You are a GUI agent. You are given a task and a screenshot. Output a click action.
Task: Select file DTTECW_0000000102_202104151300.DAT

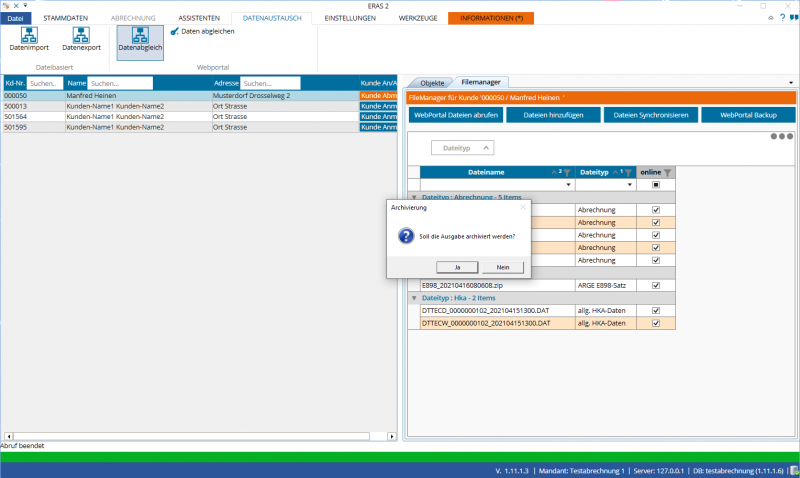(x=497, y=323)
